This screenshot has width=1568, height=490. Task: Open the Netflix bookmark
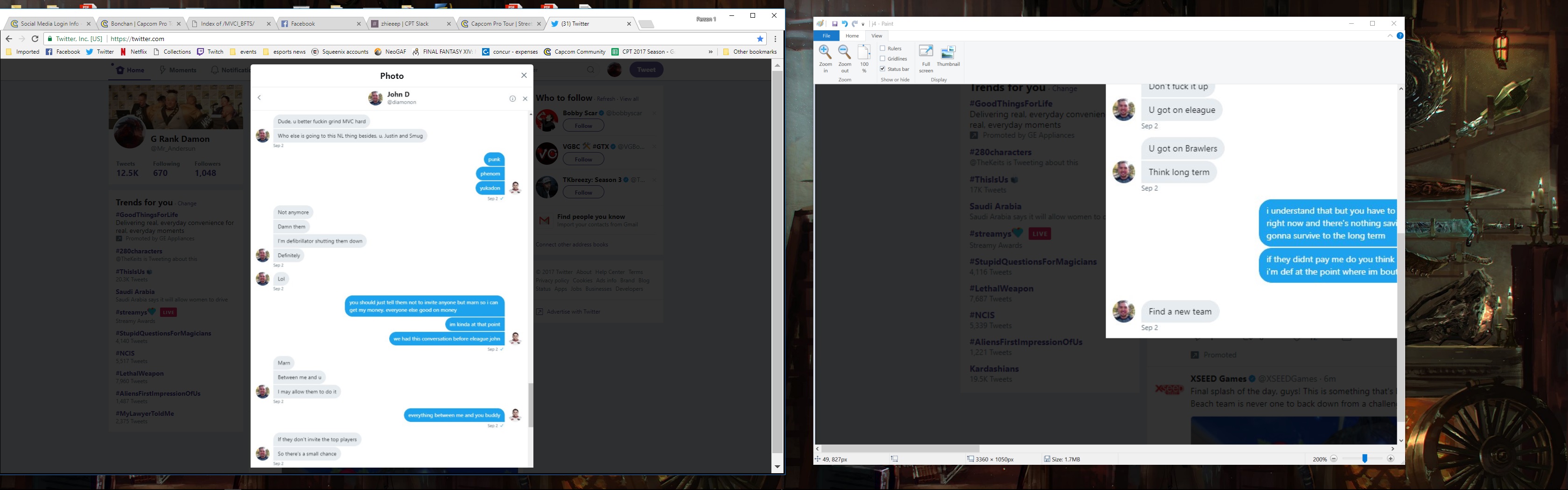pyautogui.click(x=134, y=52)
